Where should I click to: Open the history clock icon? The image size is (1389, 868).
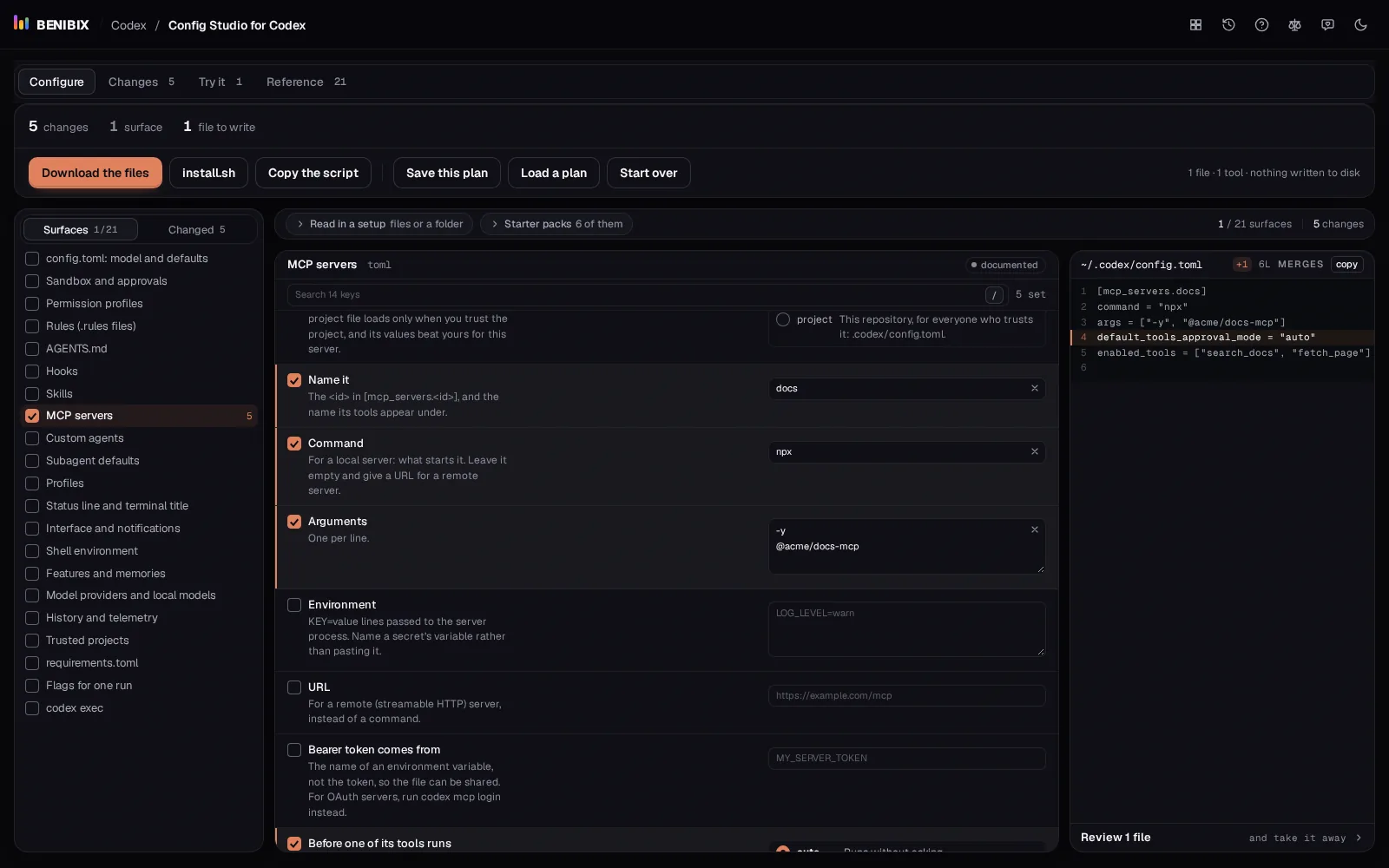click(1228, 25)
